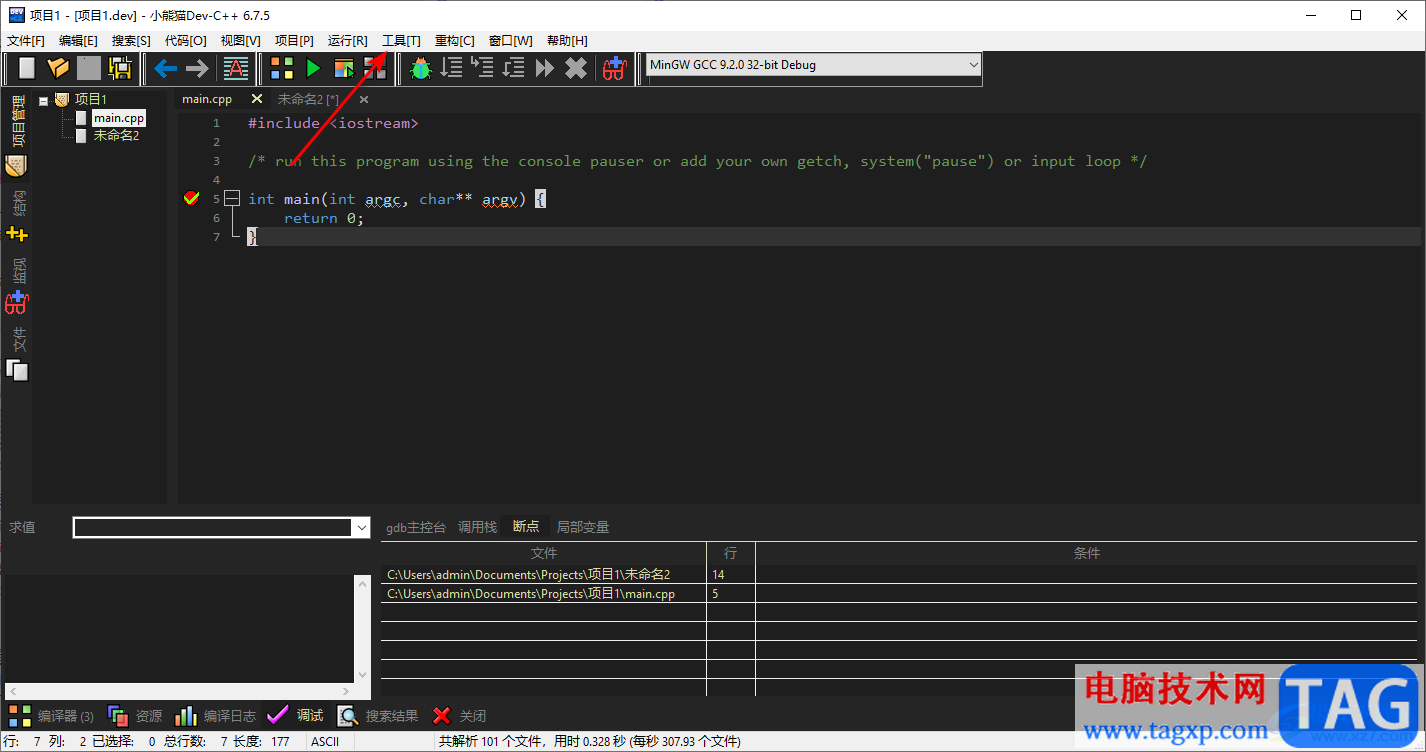The height and width of the screenshot is (752, 1426).
Task: Click the blue Back arrow icon
Action: (165, 68)
